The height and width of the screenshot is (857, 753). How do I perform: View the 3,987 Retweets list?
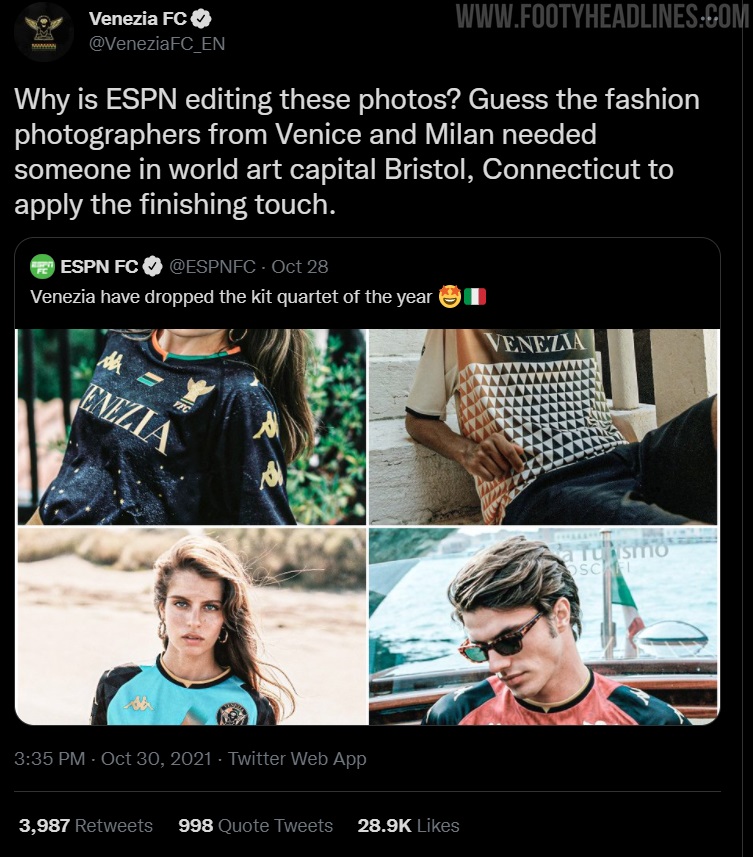86,825
